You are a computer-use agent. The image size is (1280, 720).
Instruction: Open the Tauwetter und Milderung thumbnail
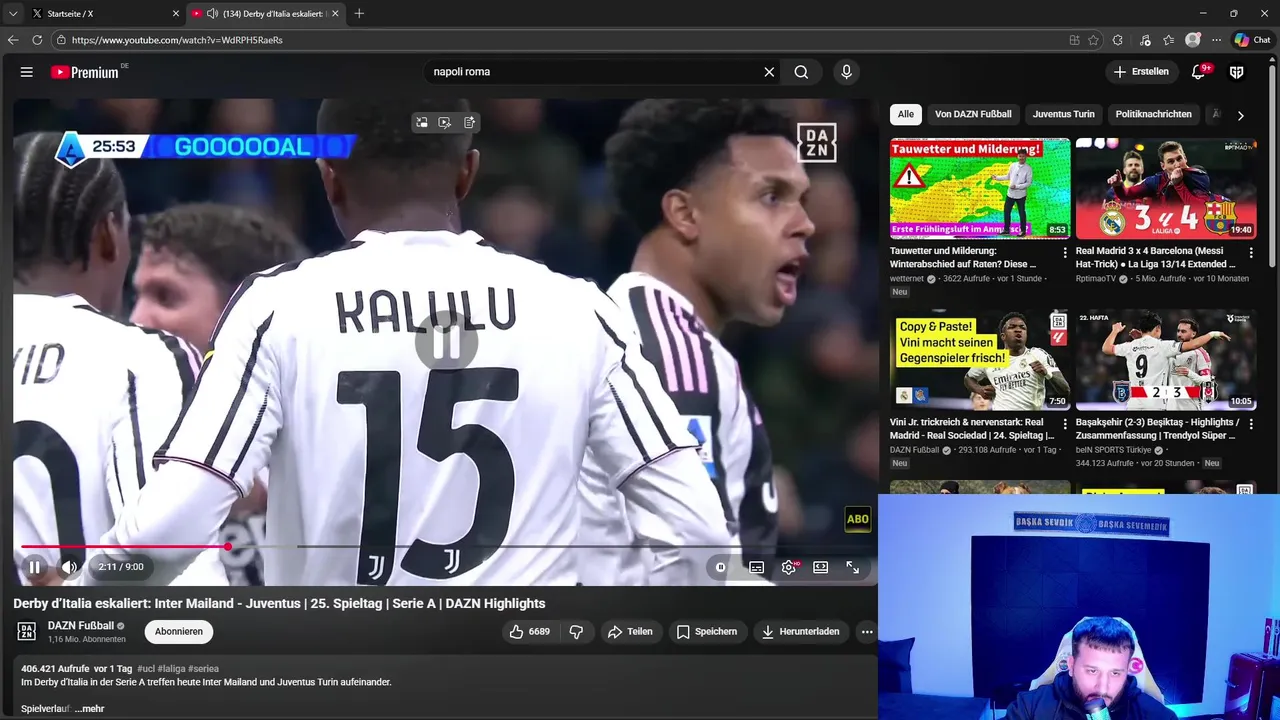pyautogui.click(x=980, y=188)
